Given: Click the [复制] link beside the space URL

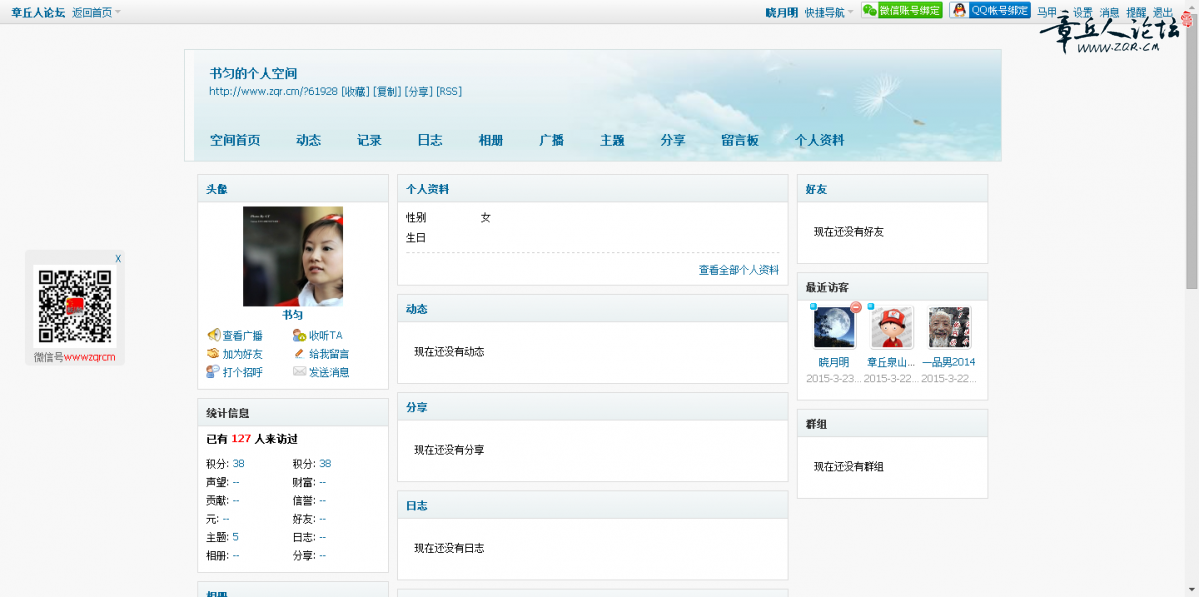Looking at the screenshot, I should 387,91.
